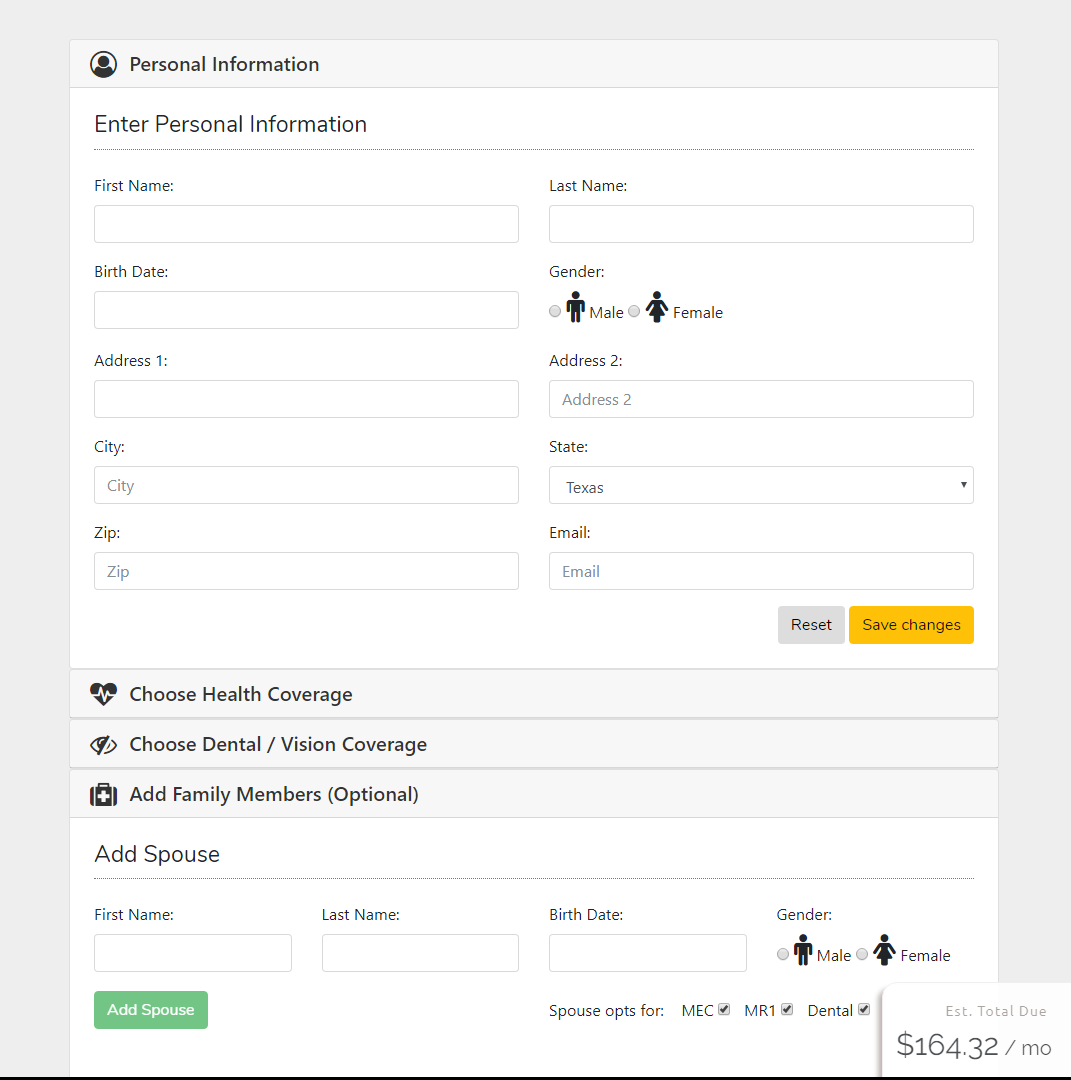
Task: Expand the Choose Health Coverage section
Action: tap(241, 694)
